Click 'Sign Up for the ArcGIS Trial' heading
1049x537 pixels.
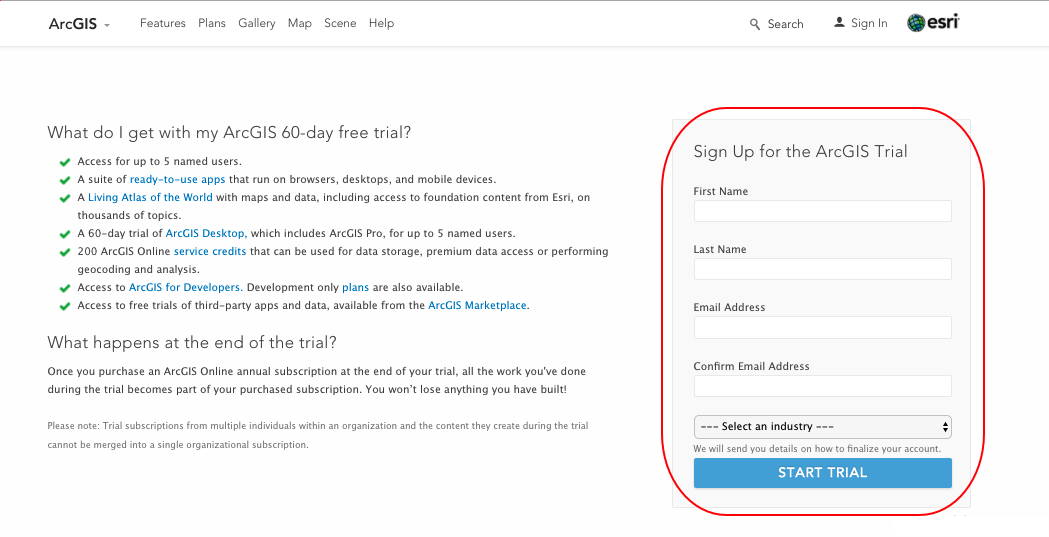pos(800,152)
